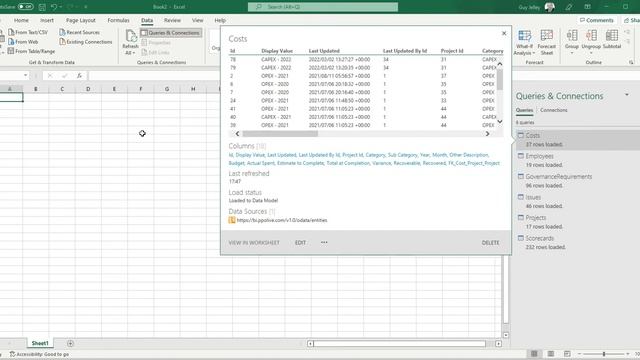
Task: Switch to Queries tab in pane
Action: (x=524, y=110)
